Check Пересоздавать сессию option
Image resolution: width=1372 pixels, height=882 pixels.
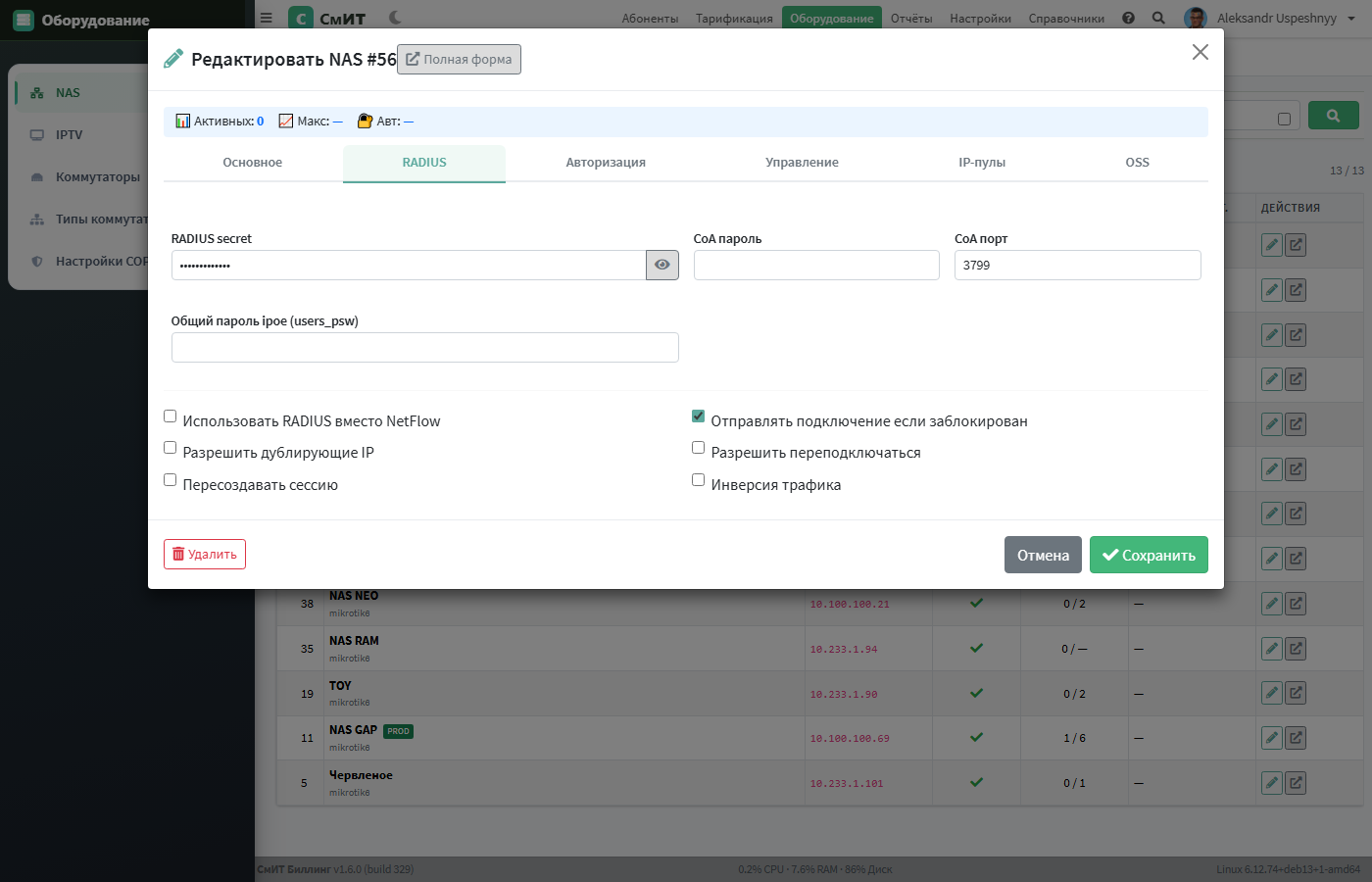[x=170, y=480]
